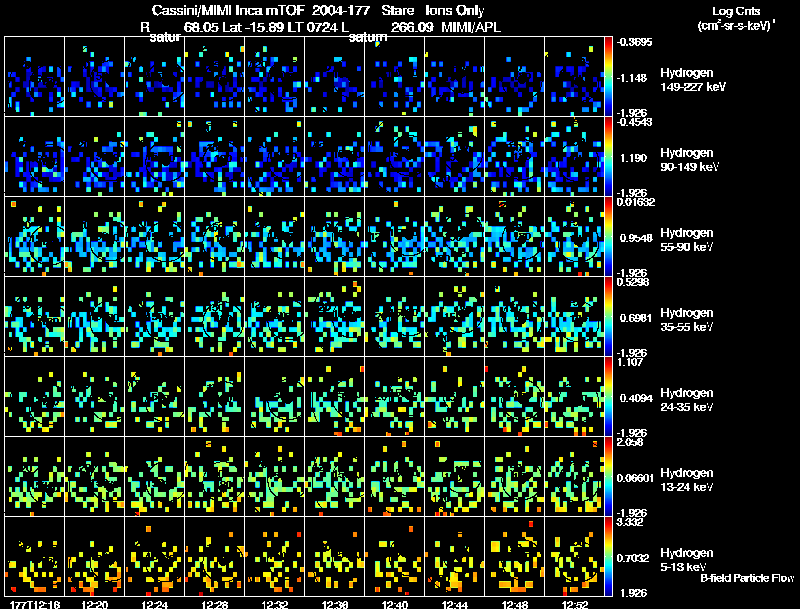Select the 'Hydrogen 5-13 keV' row label
This screenshot has height=609, width=800.
coord(687,560)
